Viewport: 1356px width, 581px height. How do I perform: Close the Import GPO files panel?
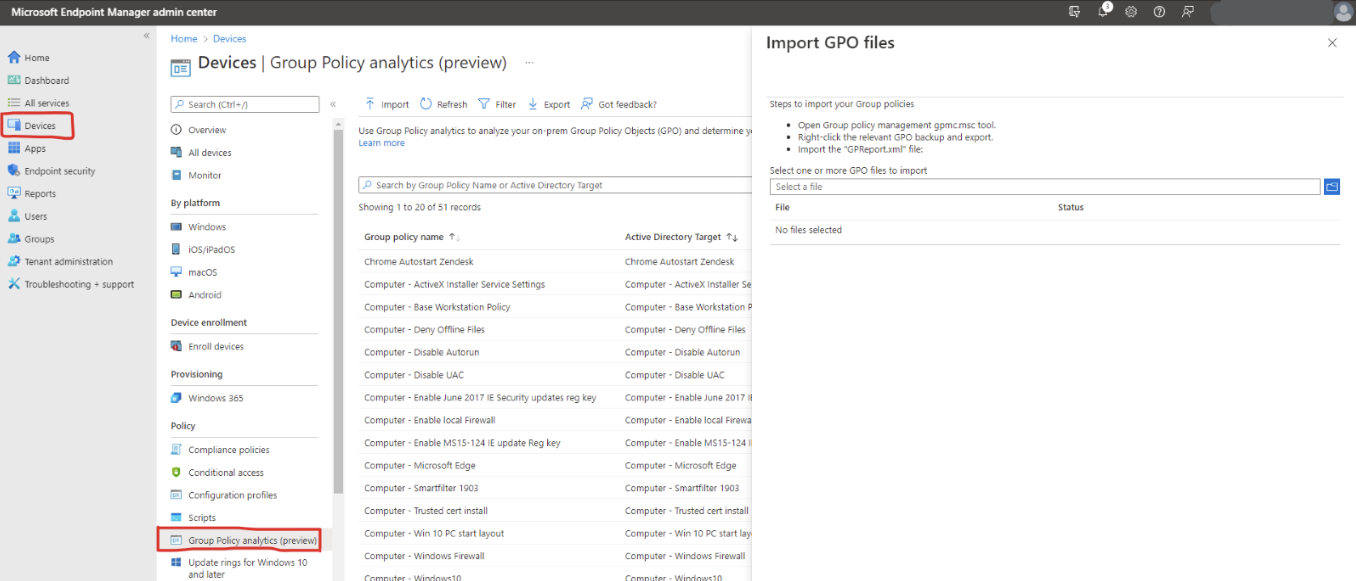[x=1332, y=43]
